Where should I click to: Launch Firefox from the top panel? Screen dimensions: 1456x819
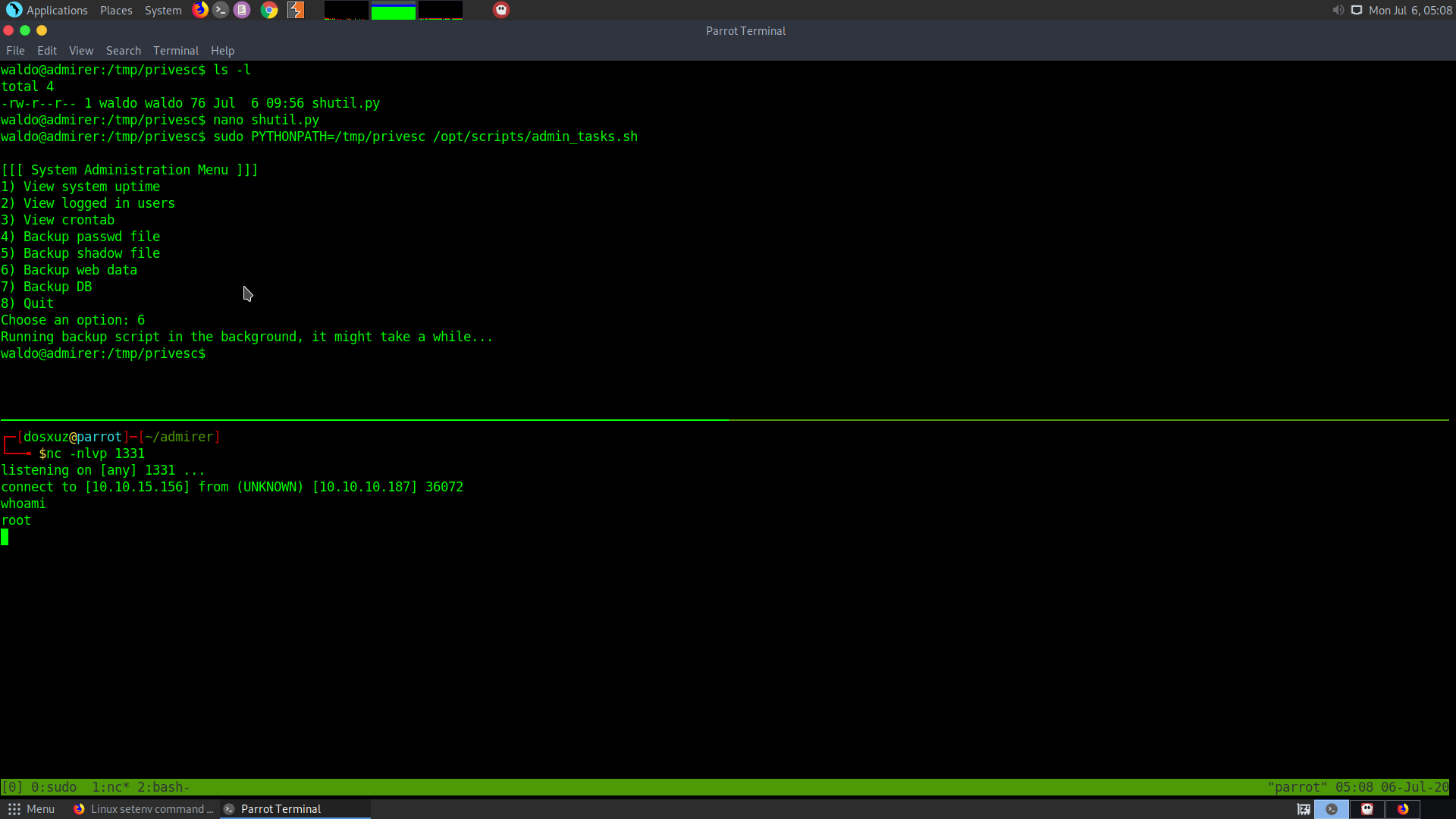pyautogui.click(x=200, y=10)
